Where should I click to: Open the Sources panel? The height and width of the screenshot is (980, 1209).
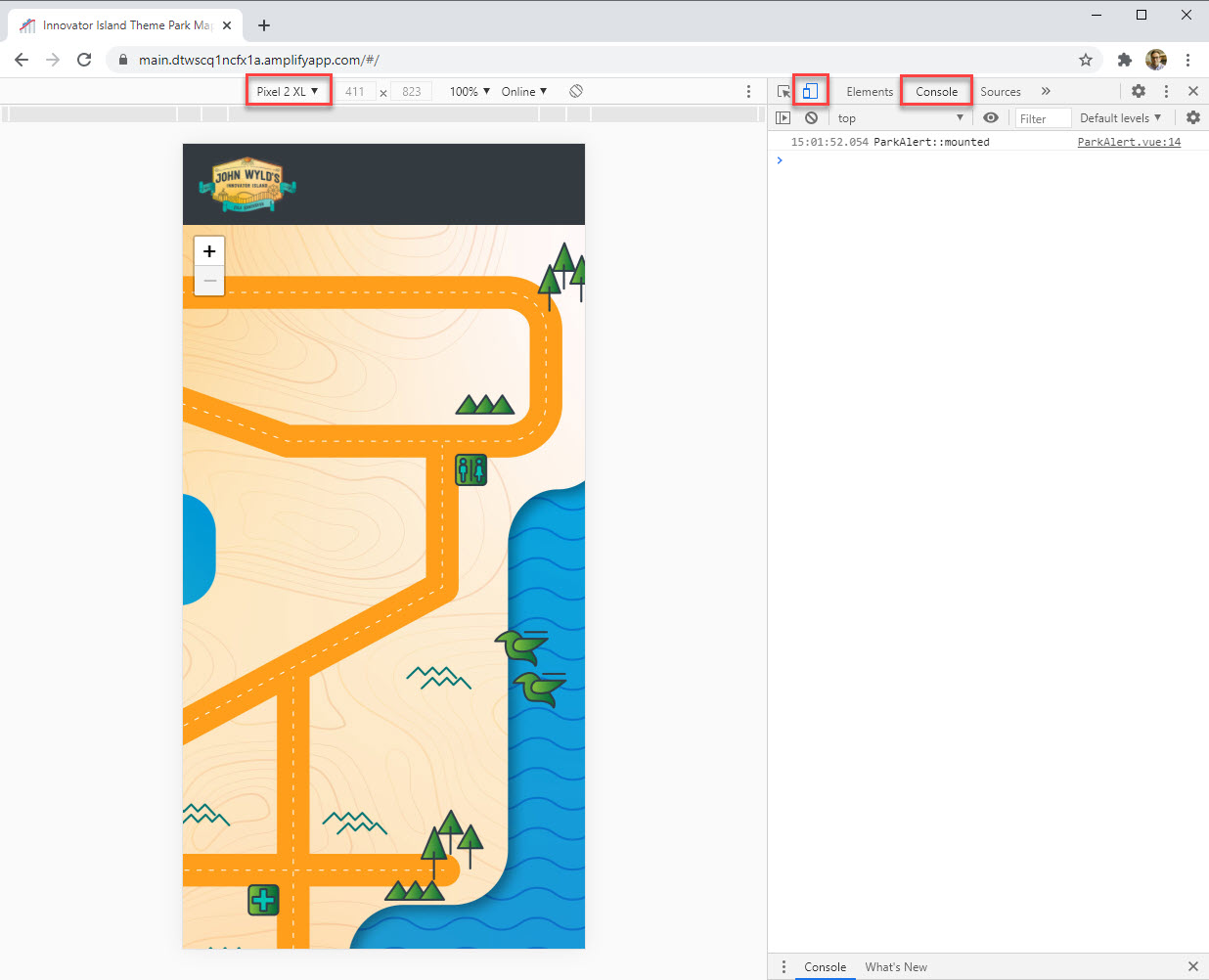pyautogui.click(x=1001, y=91)
